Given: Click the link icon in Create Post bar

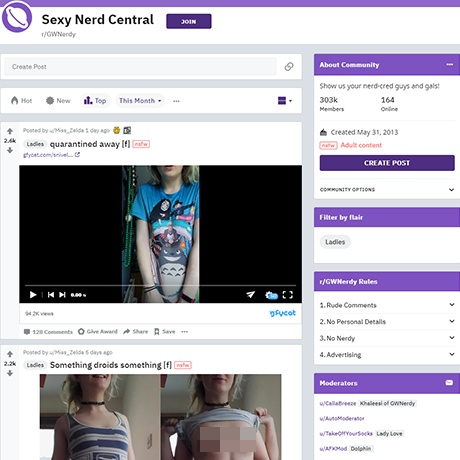Looking at the screenshot, I should pyautogui.click(x=289, y=66).
